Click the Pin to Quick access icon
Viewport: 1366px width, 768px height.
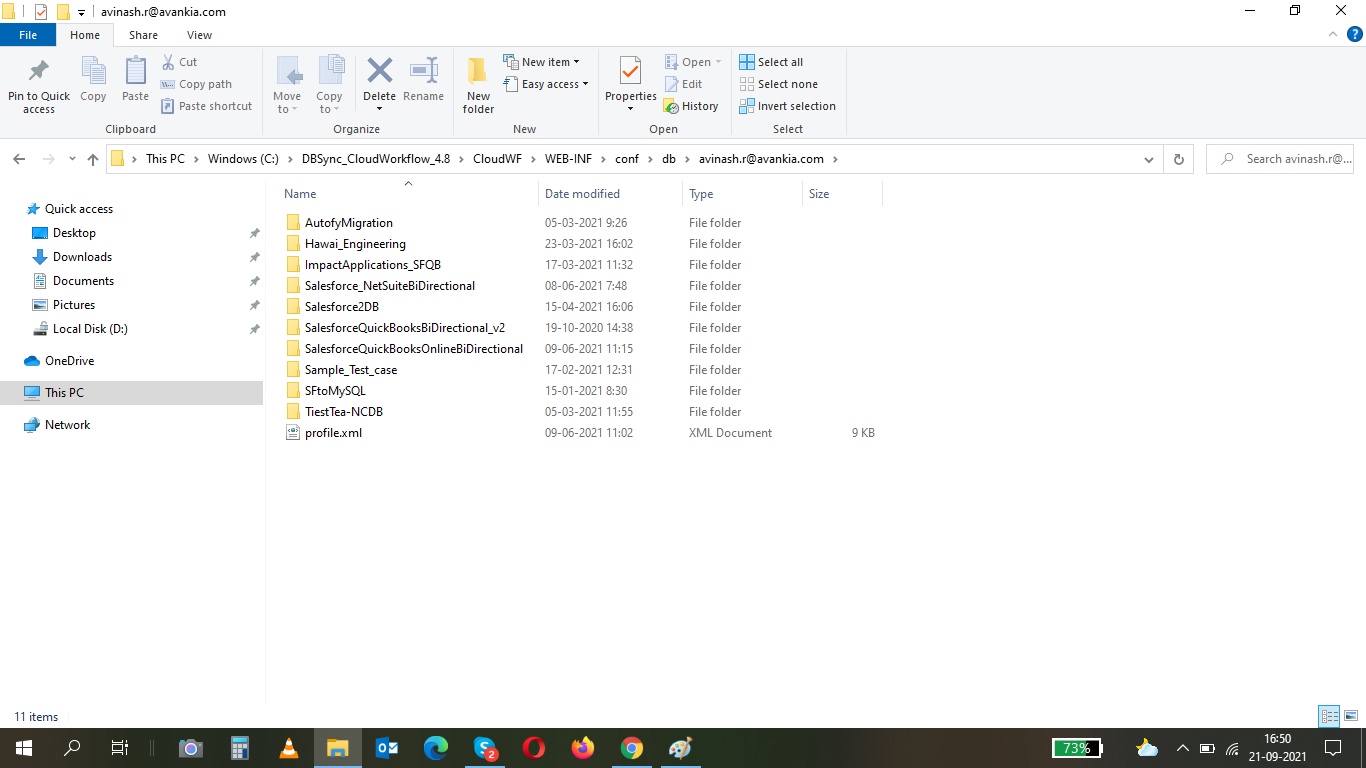coord(39,73)
